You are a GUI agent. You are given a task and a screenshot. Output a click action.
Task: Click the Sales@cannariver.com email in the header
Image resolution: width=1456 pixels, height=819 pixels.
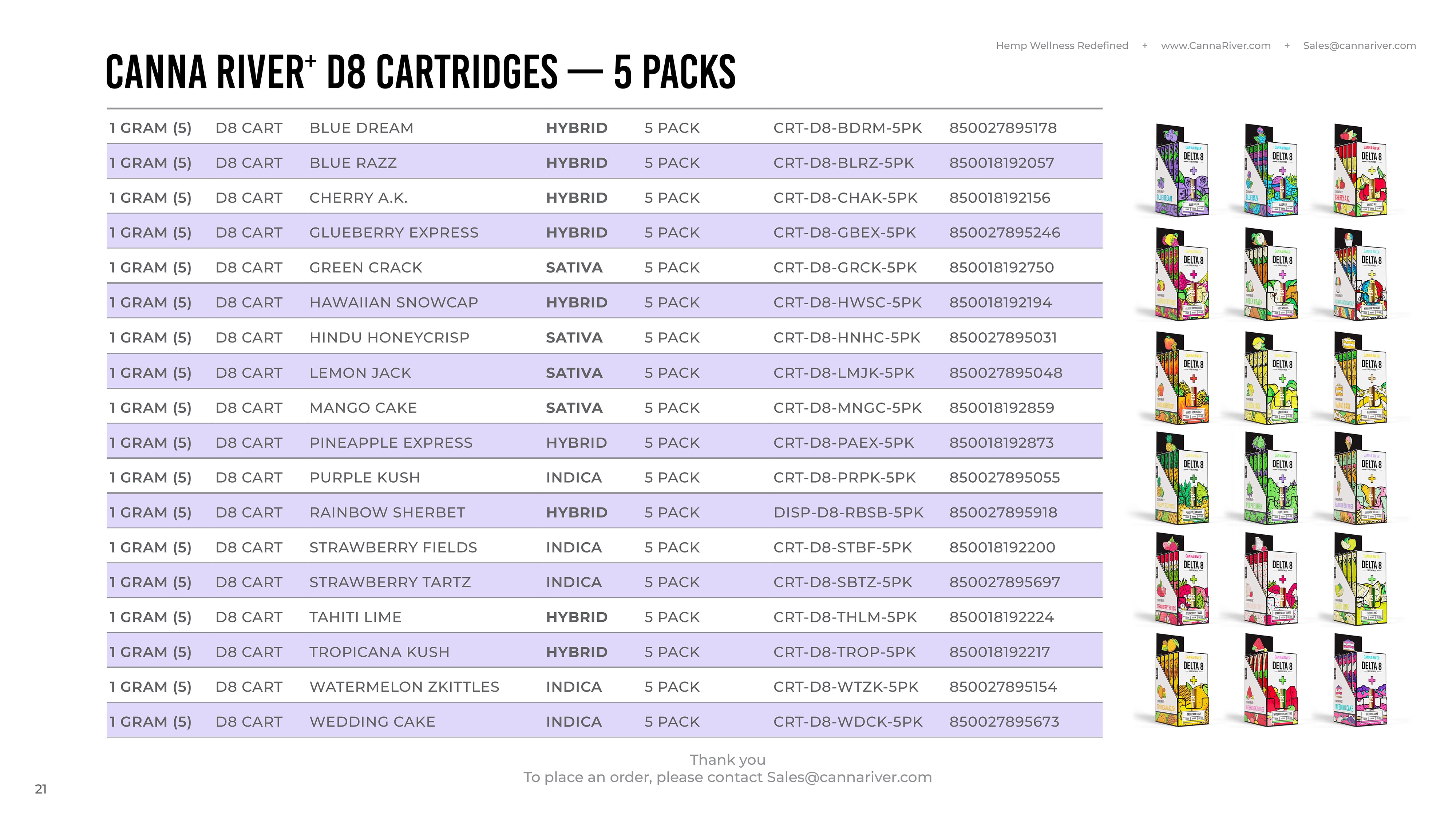1359,46
